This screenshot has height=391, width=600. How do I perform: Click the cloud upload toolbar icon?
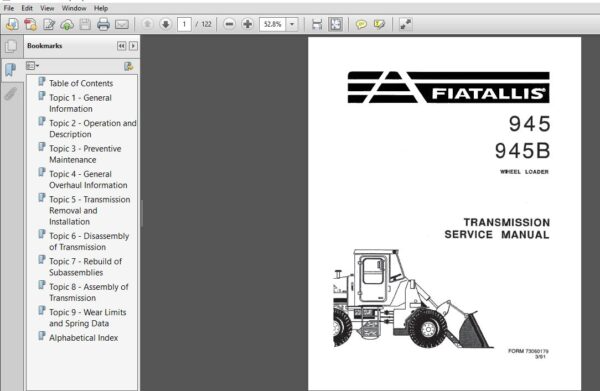pos(67,24)
